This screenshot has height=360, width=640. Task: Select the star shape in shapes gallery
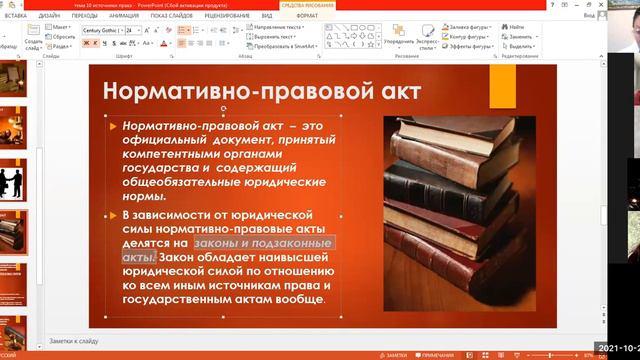click(x=371, y=45)
